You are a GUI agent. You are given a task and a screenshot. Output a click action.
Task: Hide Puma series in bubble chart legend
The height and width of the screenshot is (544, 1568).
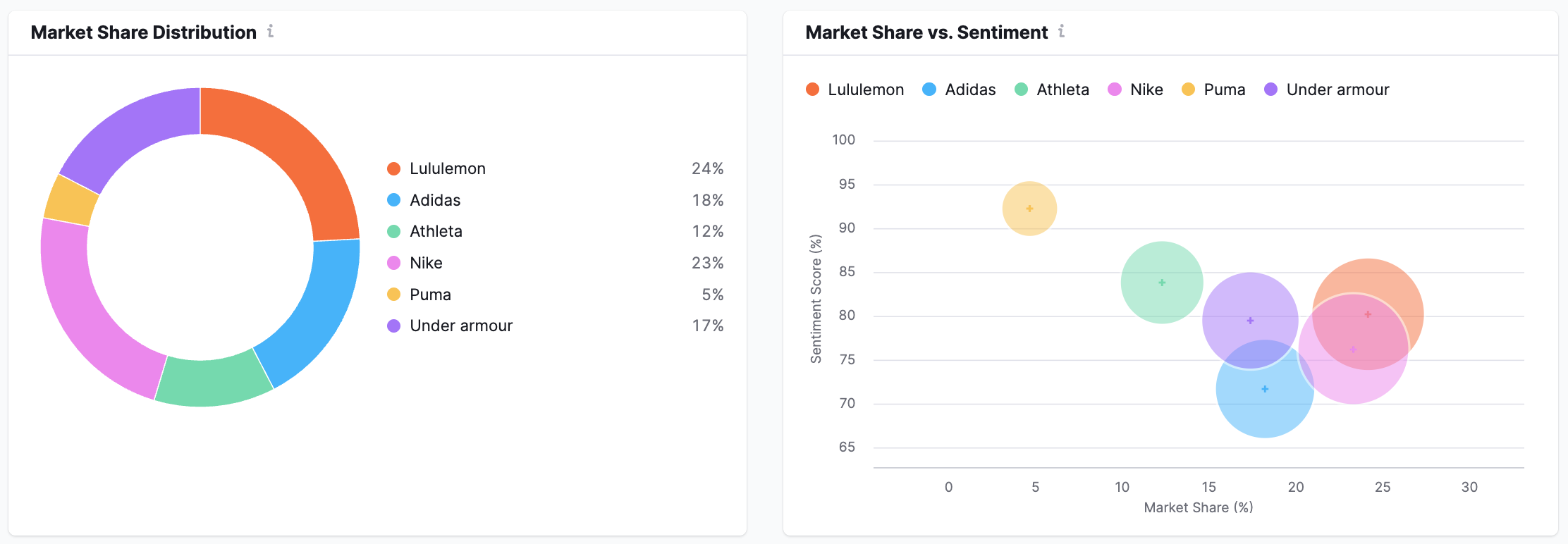coord(1213,89)
